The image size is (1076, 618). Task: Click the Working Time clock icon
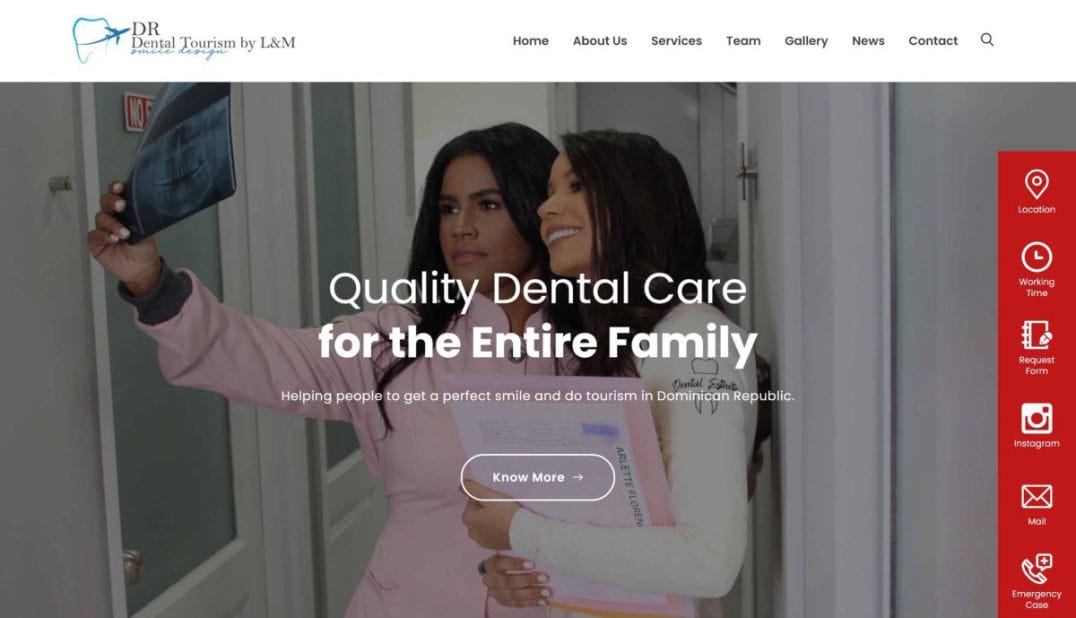(1036, 257)
